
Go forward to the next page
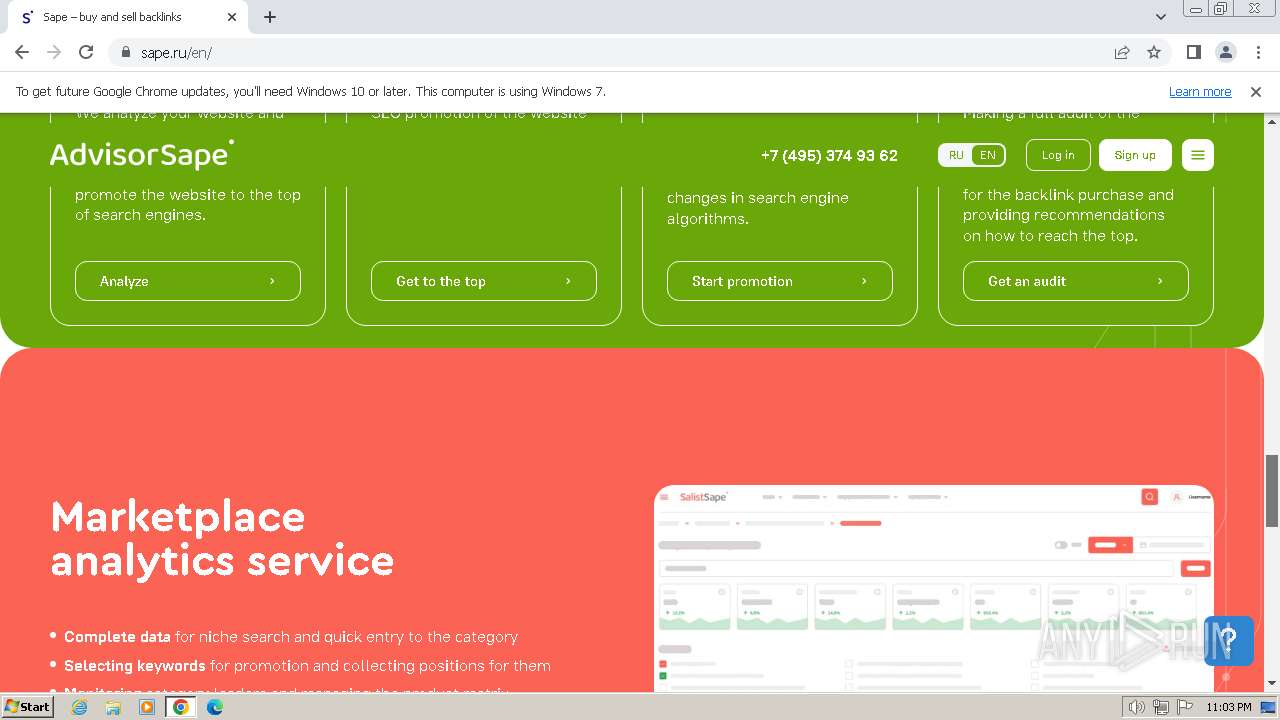[54, 52]
